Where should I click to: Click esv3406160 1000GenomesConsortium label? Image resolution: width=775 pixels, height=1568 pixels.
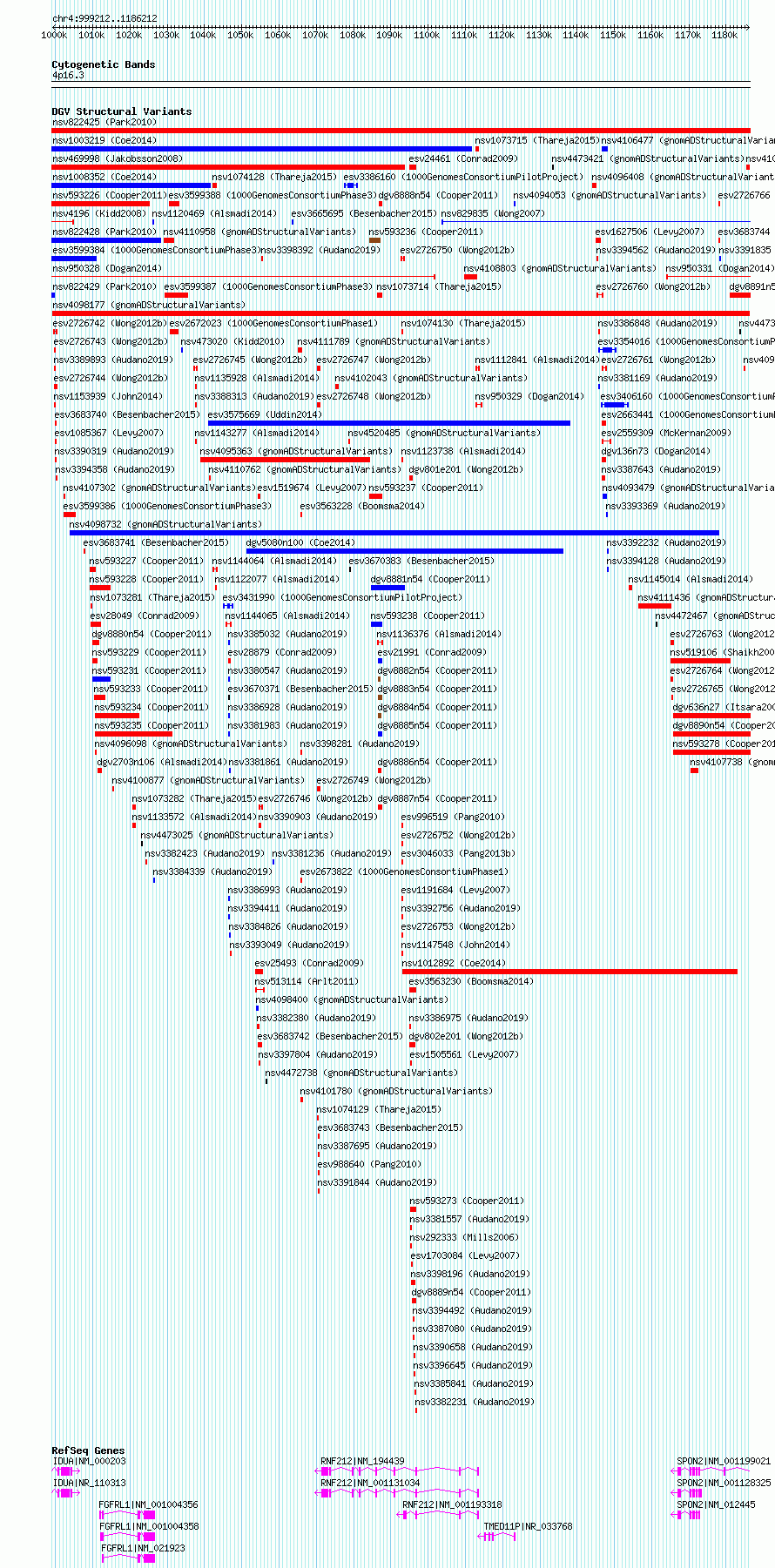[687, 397]
